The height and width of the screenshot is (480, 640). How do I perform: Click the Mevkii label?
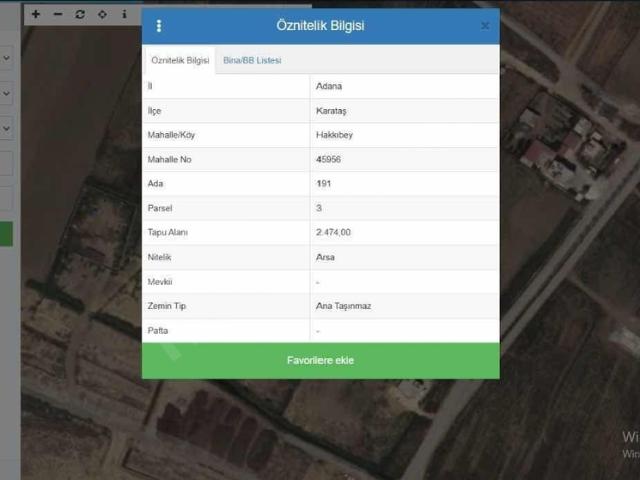(160, 282)
